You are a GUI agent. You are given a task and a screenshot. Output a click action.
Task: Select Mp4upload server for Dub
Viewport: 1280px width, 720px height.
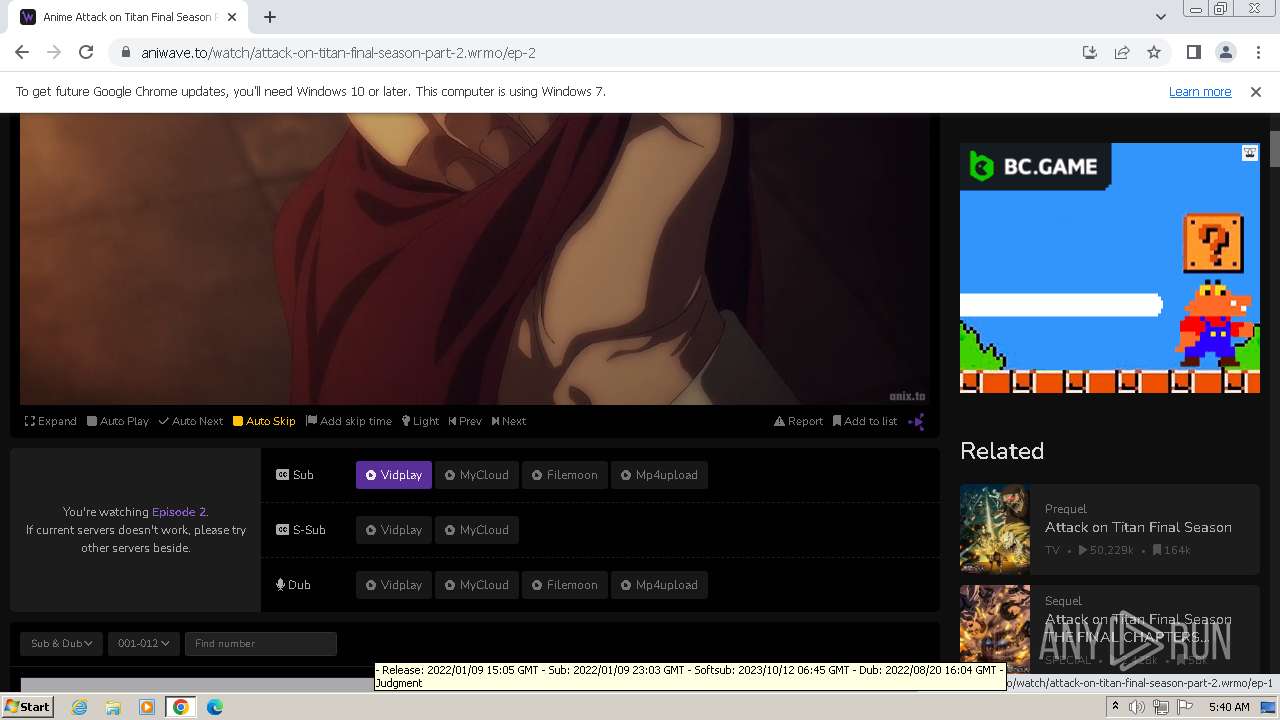(x=660, y=585)
